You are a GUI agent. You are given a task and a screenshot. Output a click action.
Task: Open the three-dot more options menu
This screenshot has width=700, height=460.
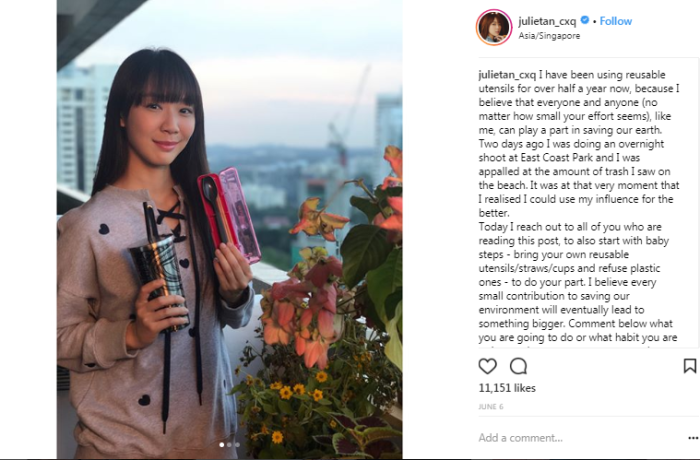(693, 438)
